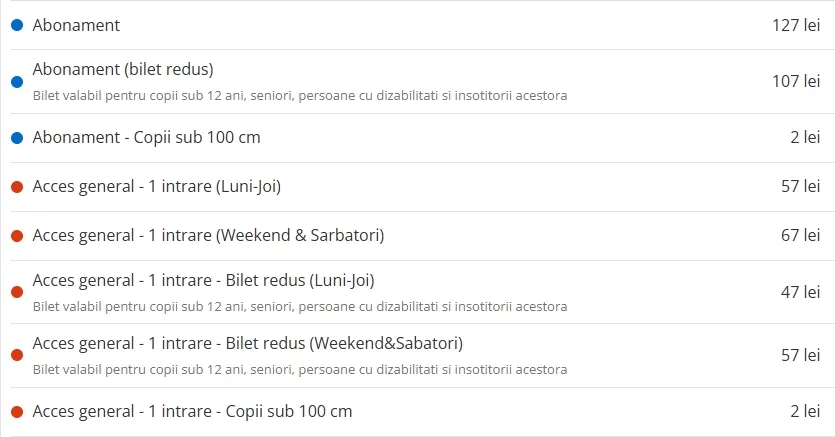Click red dot for Bilet redus (Weekend&Sabatori)
835x437 pixels.
click(17, 355)
